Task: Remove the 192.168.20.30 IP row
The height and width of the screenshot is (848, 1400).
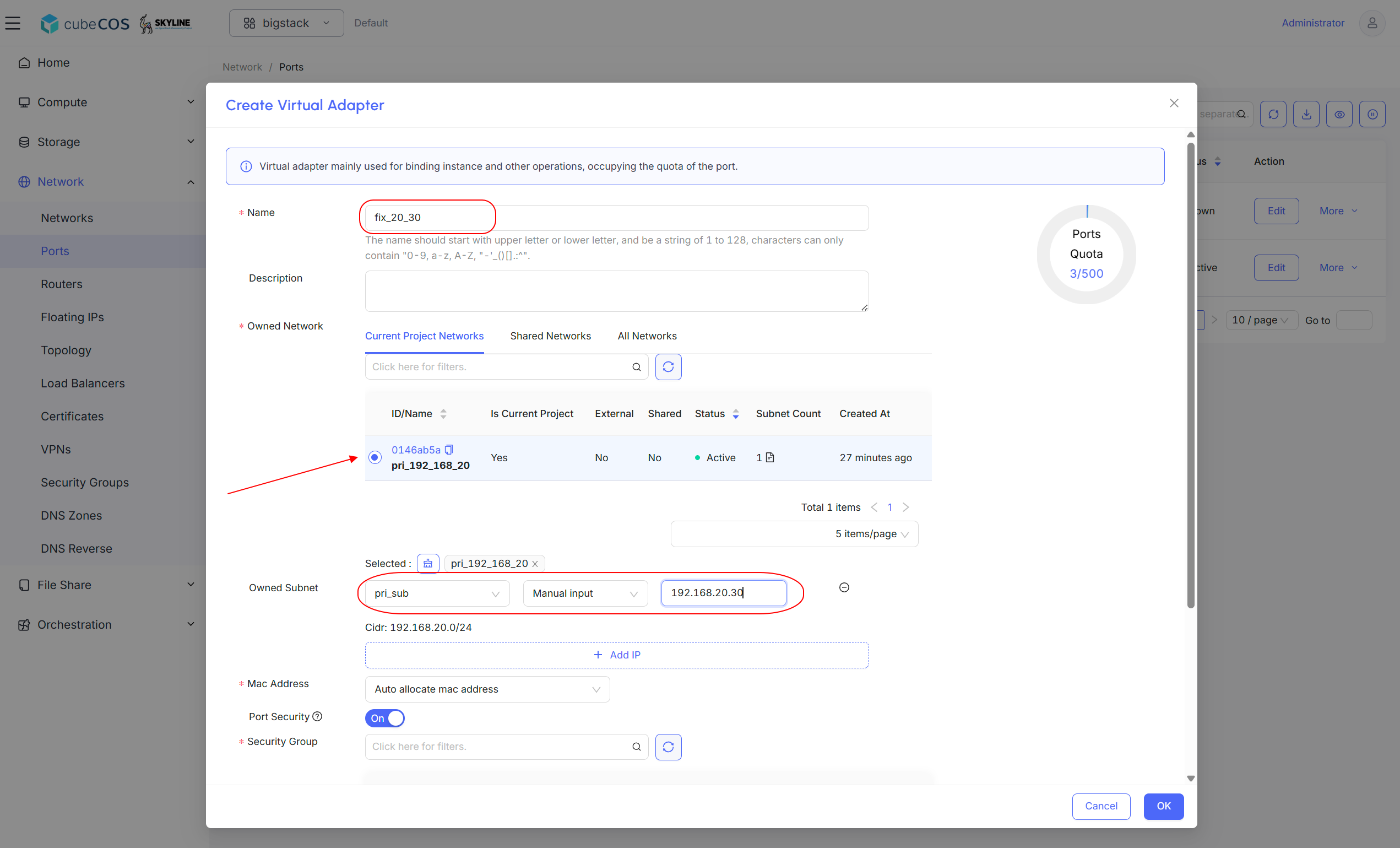Action: 844,588
